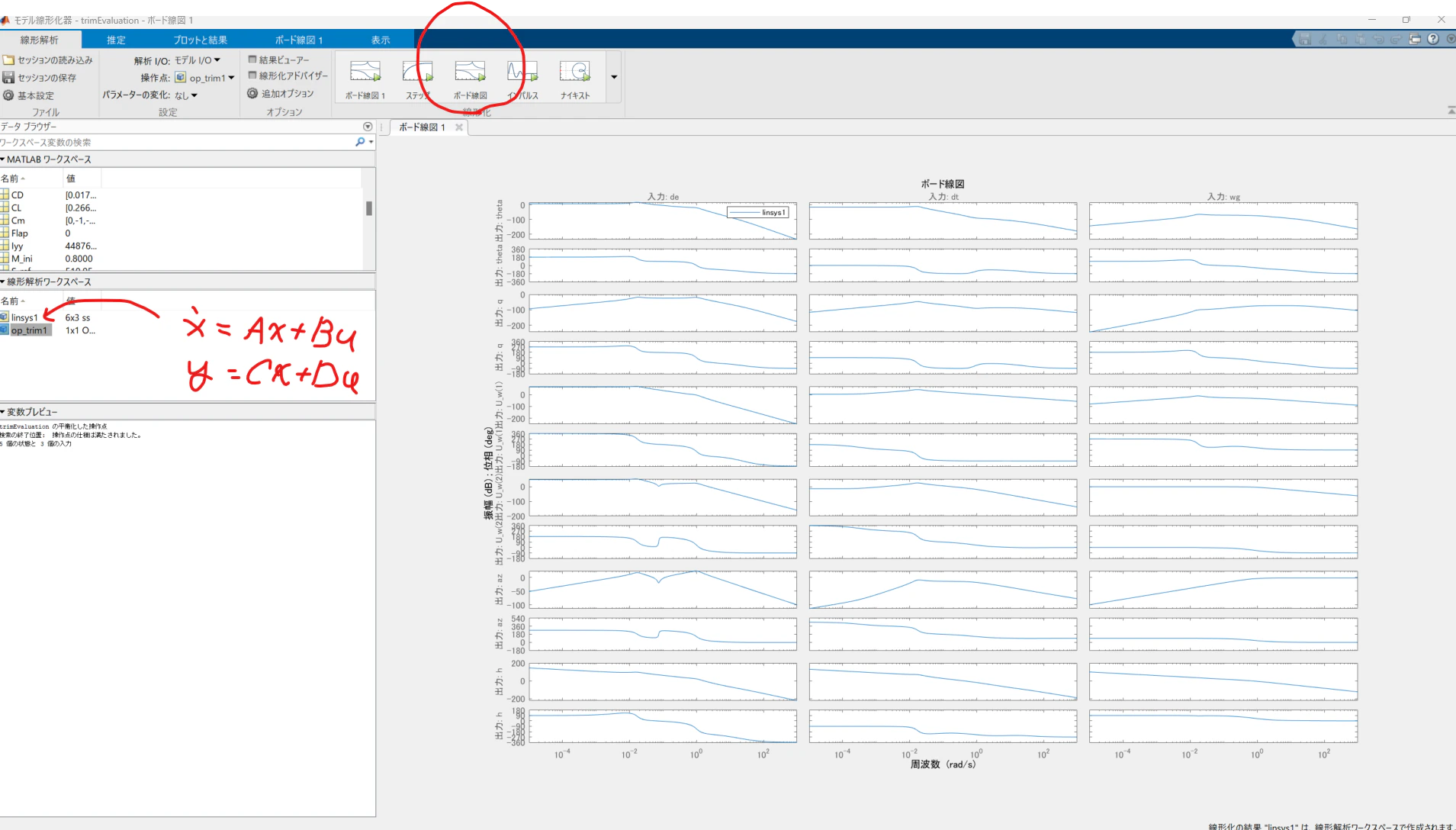The image size is (1456, 830).
Task: Click the ボード線図 1 gallery icon
Action: click(x=365, y=76)
